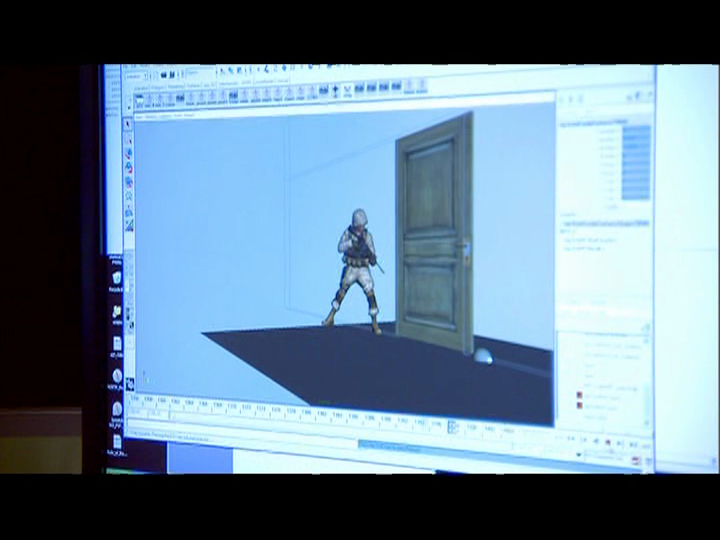
Task: Toggle the red auto-key button near playback controls
Action: (636, 460)
